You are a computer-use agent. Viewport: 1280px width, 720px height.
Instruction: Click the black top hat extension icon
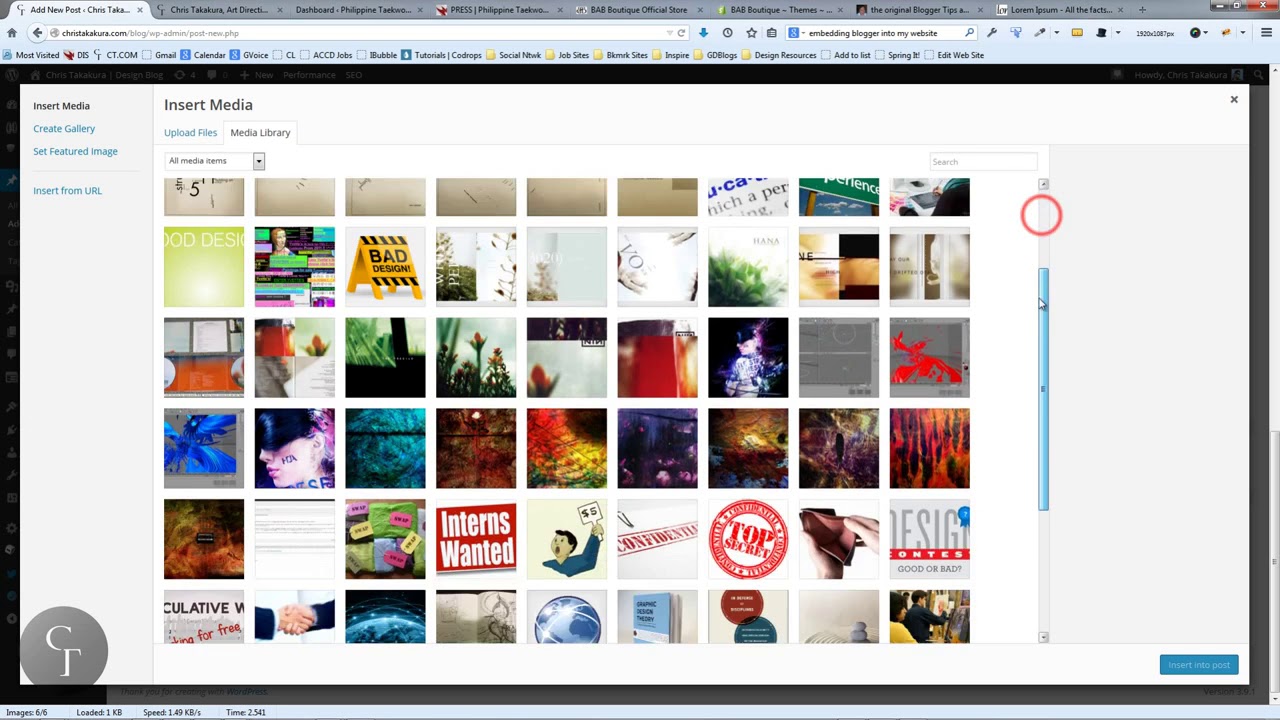point(1101,33)
